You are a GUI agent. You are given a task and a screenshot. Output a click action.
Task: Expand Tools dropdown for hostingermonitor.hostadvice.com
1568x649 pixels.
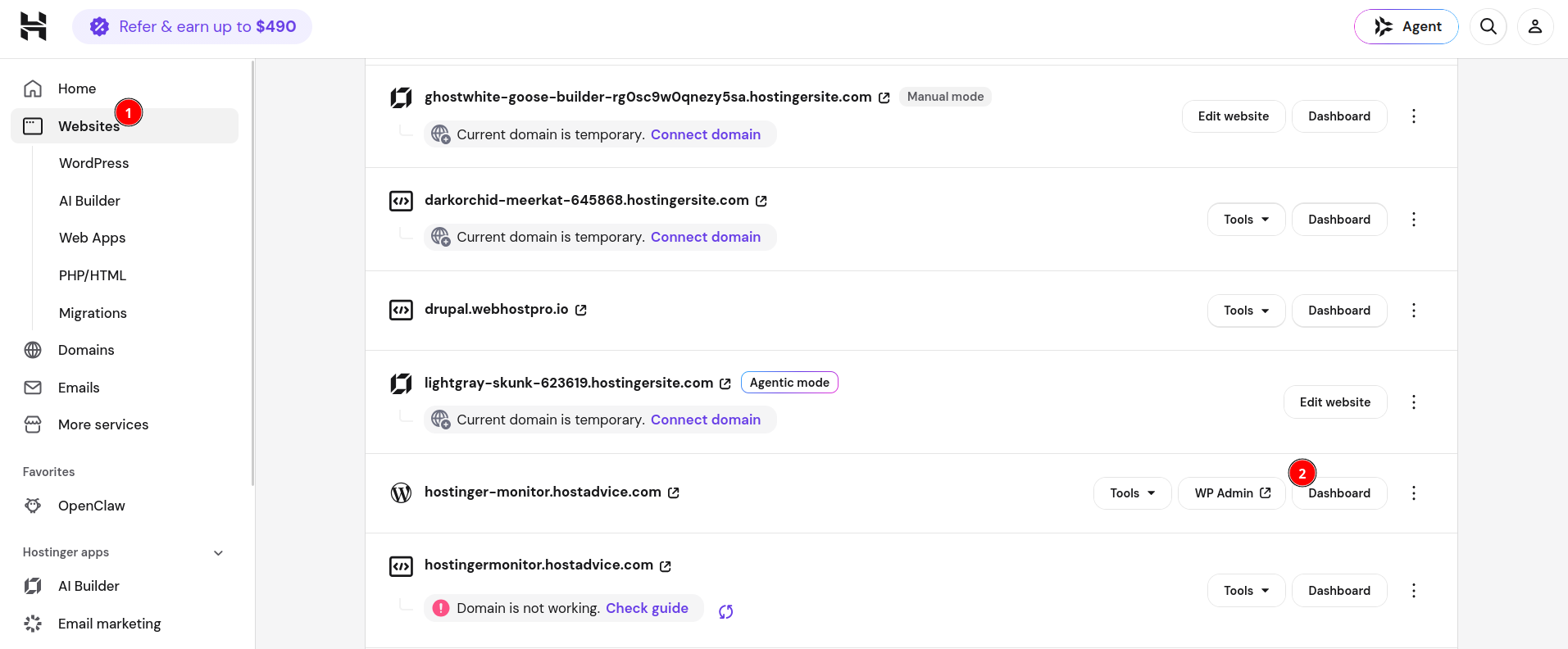click(1247, 591)
